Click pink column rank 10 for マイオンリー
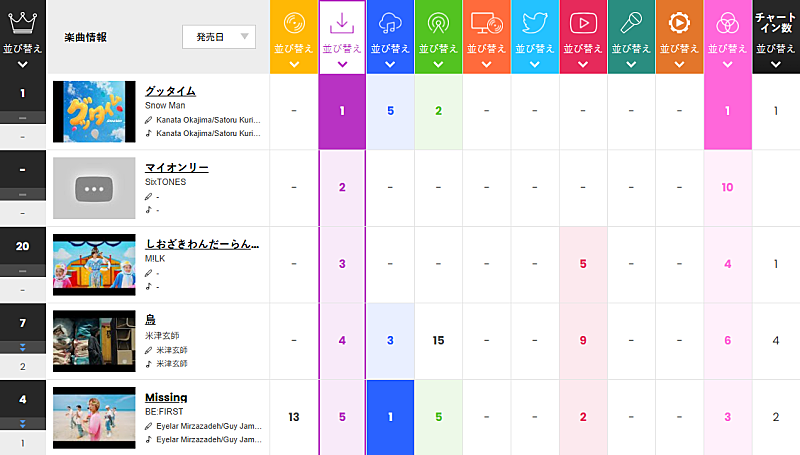 coord(728,188)
